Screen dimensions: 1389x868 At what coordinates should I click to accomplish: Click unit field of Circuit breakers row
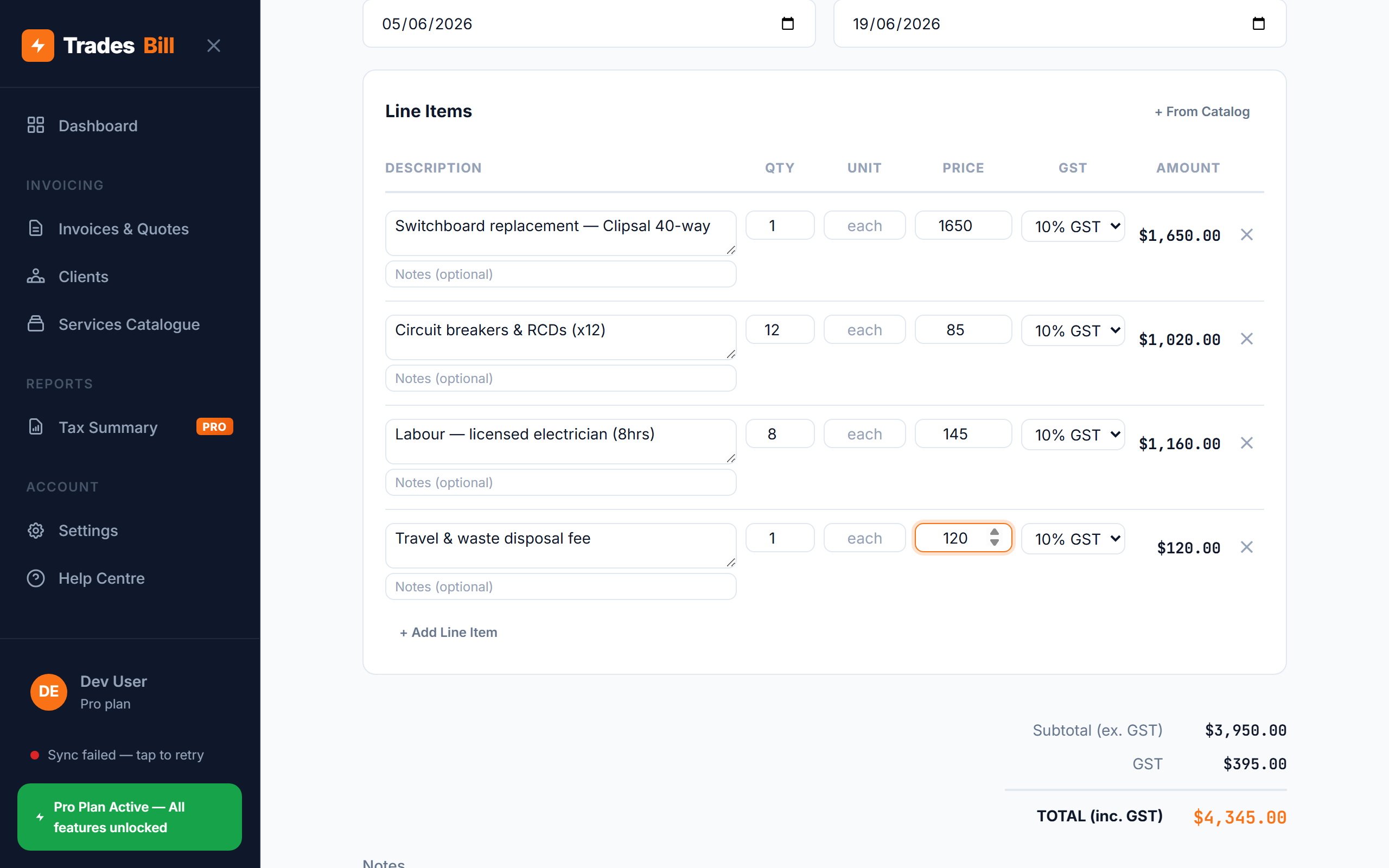coord(864,329)
